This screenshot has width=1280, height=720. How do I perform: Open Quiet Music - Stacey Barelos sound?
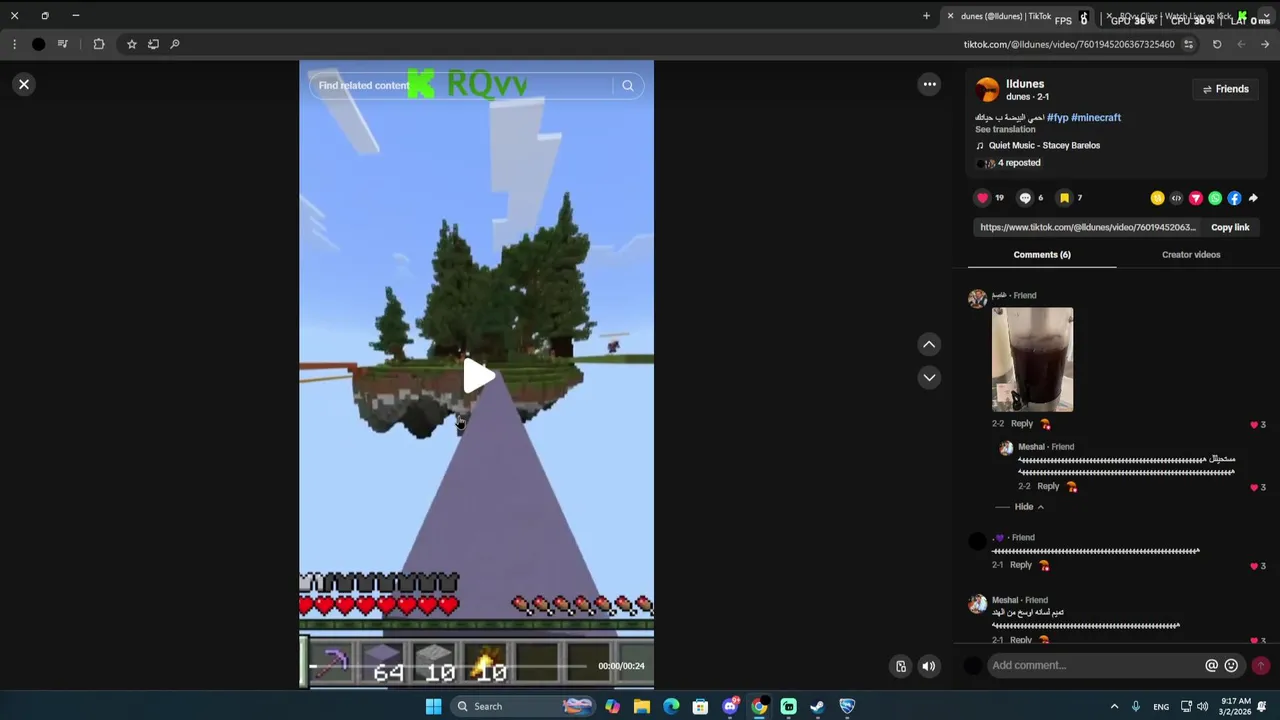coord(1044,146)
